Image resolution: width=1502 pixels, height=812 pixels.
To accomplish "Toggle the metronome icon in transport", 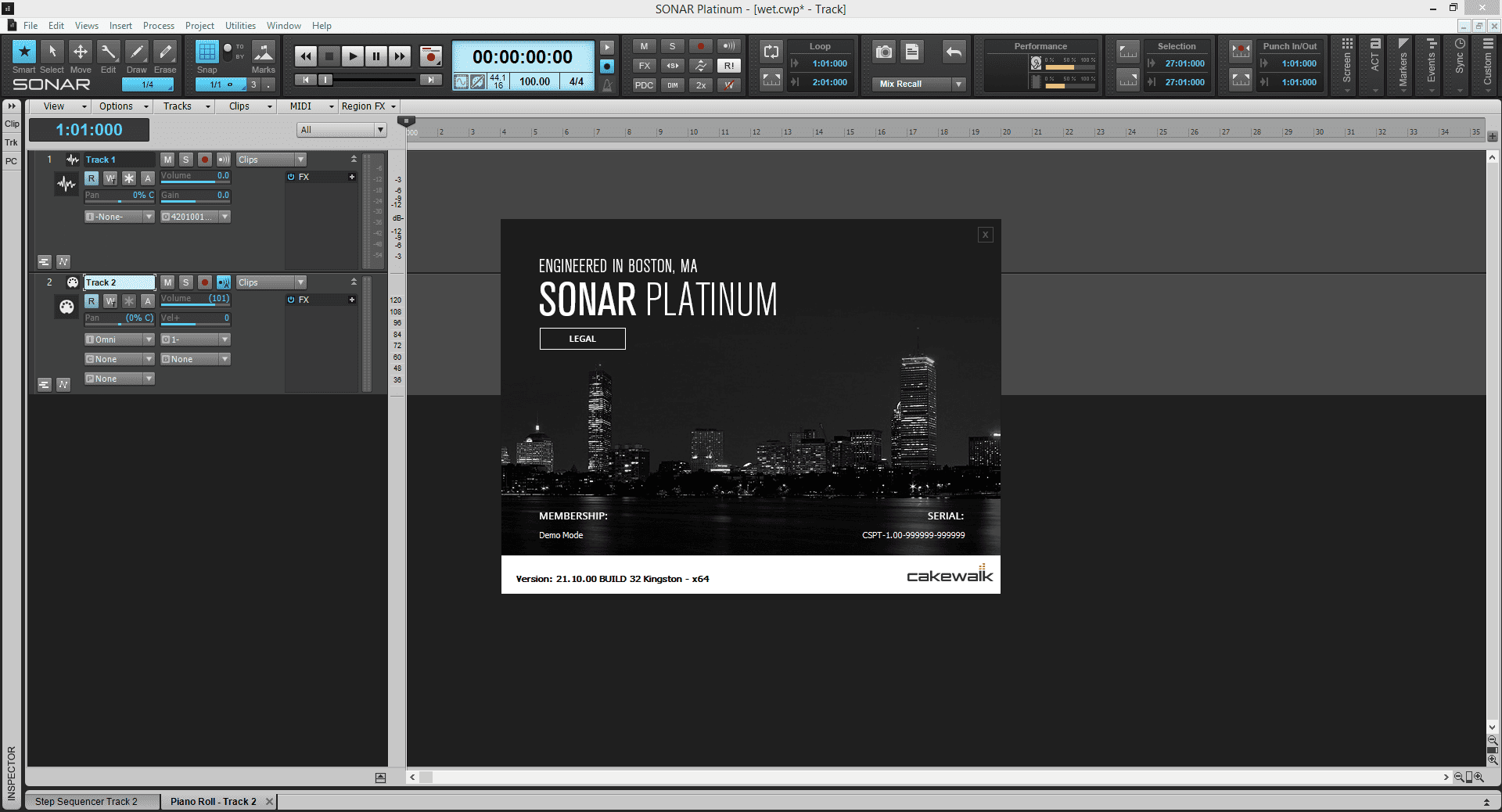I will (607, 84).
